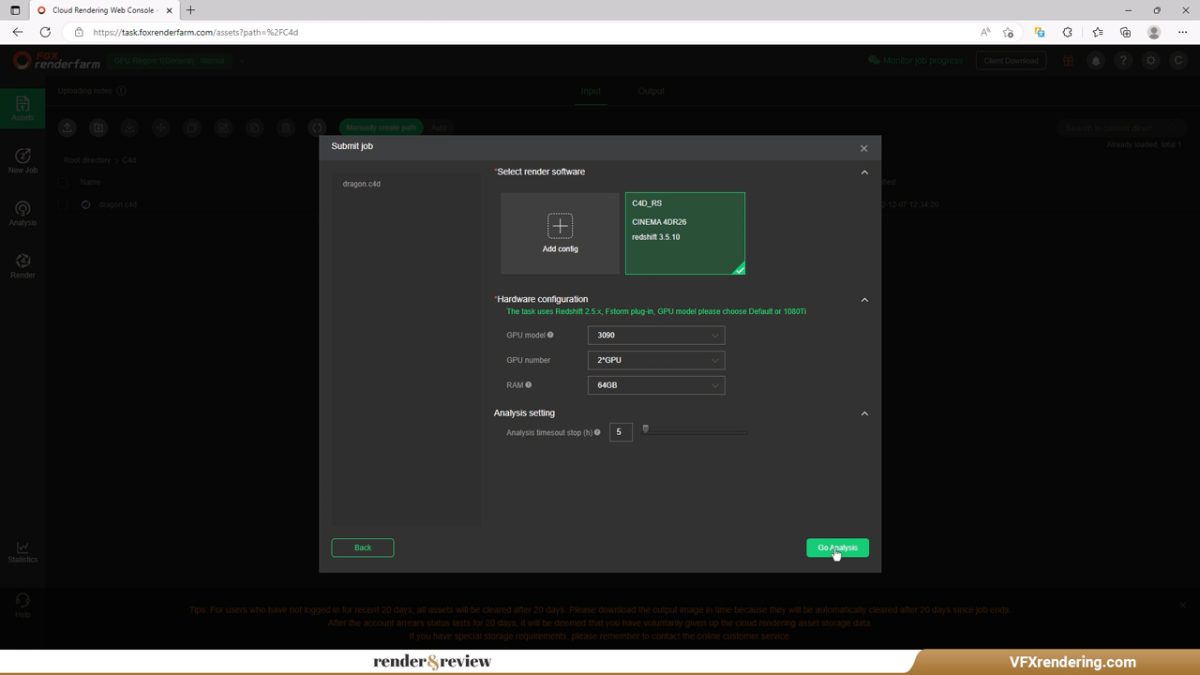Collapse the Analysis setting section
Image resolution: width=1200 pixels, height=675 pixels.
[x=865, y=414]
